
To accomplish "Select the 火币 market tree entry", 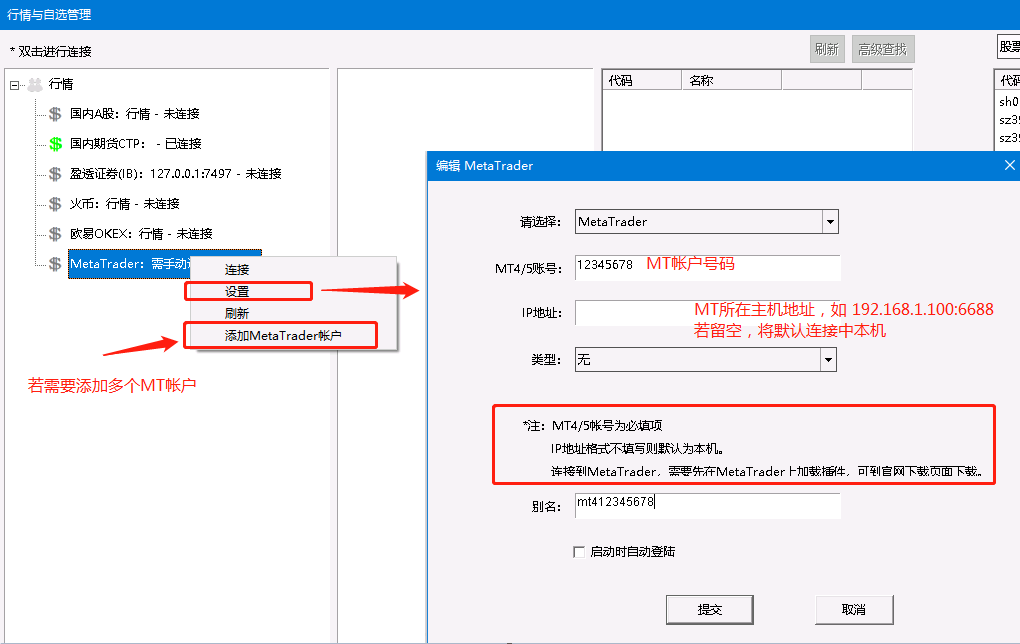I will 124,204.
